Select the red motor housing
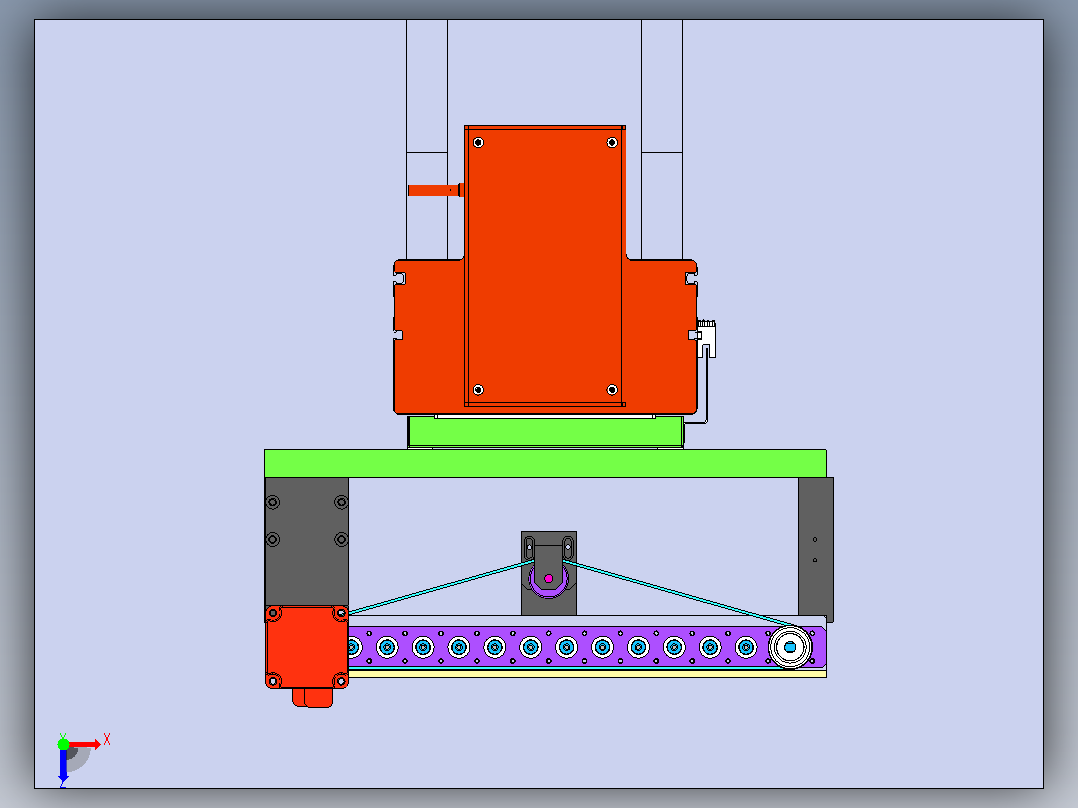The width and height of the screenshot is (1078, 808). (307, 646)
